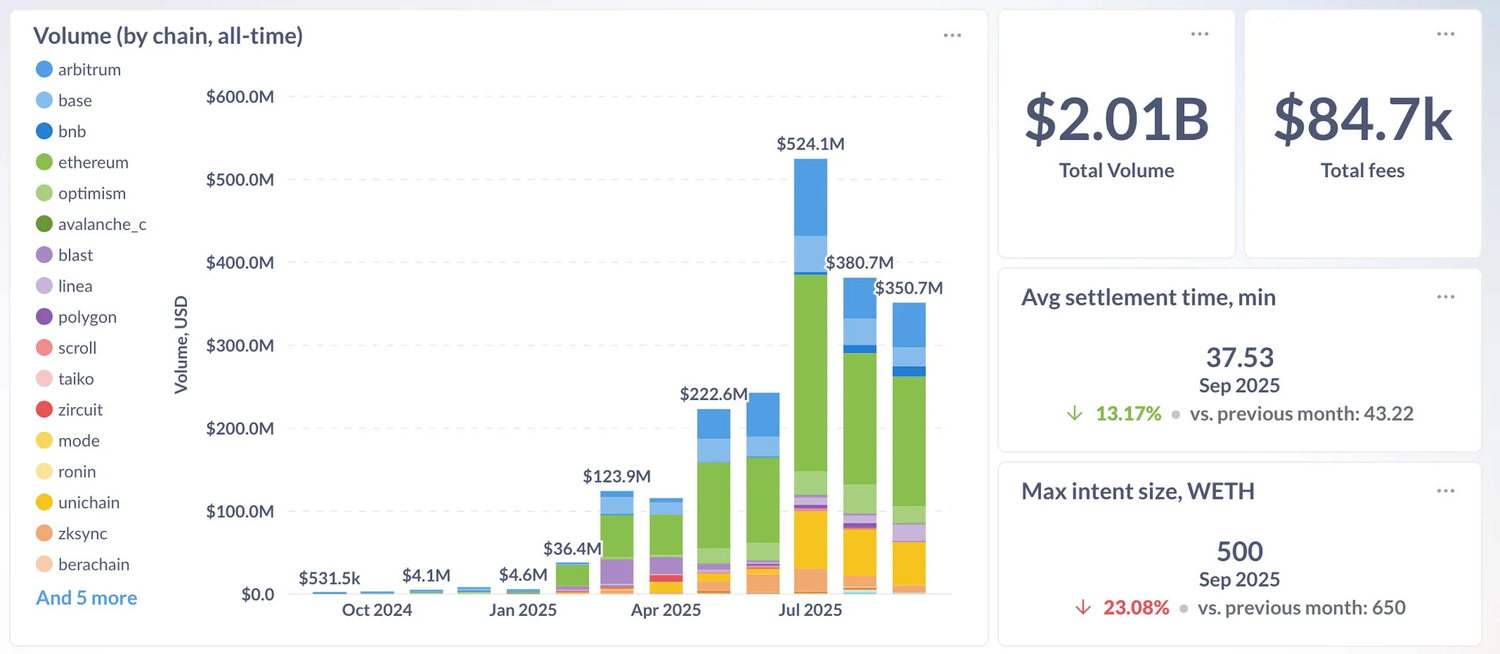Toggle the berachain legend entry
1500x654 pixels.
(x=93, y=565)
